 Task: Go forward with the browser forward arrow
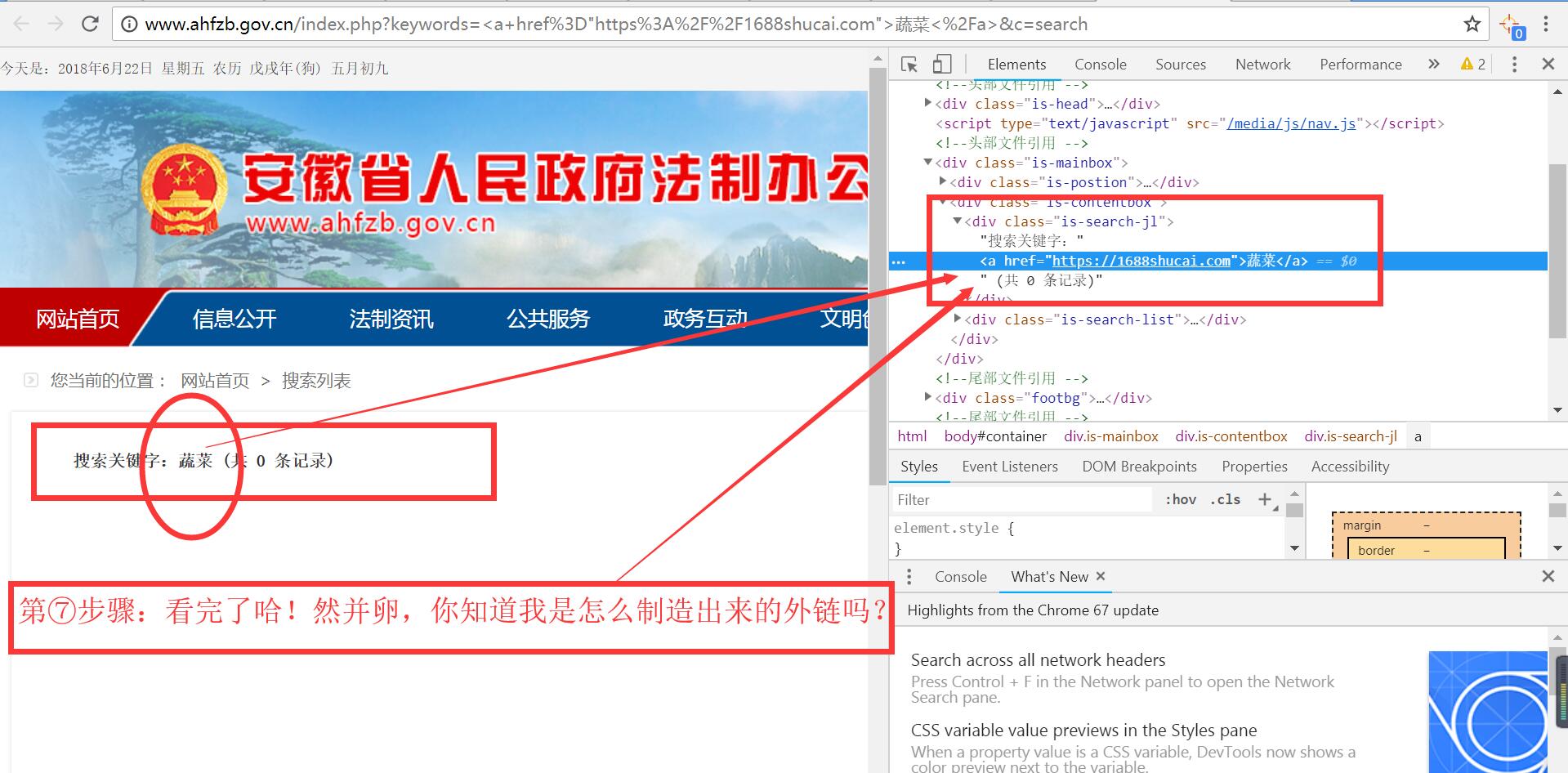(56, 25)
